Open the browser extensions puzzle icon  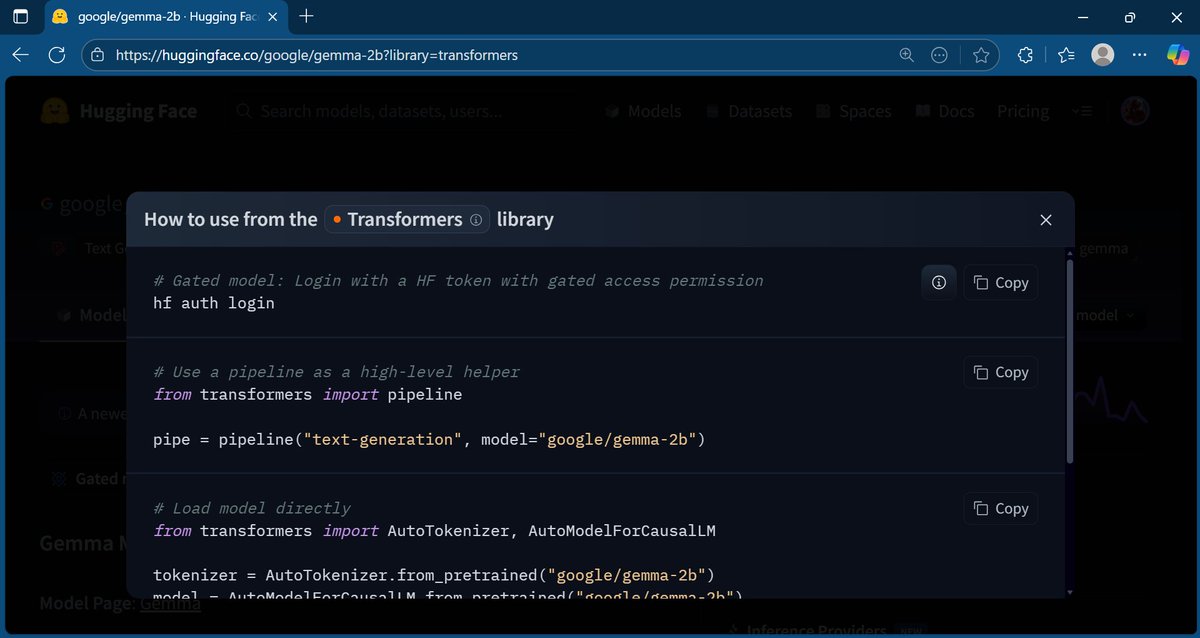point(1025,55)
